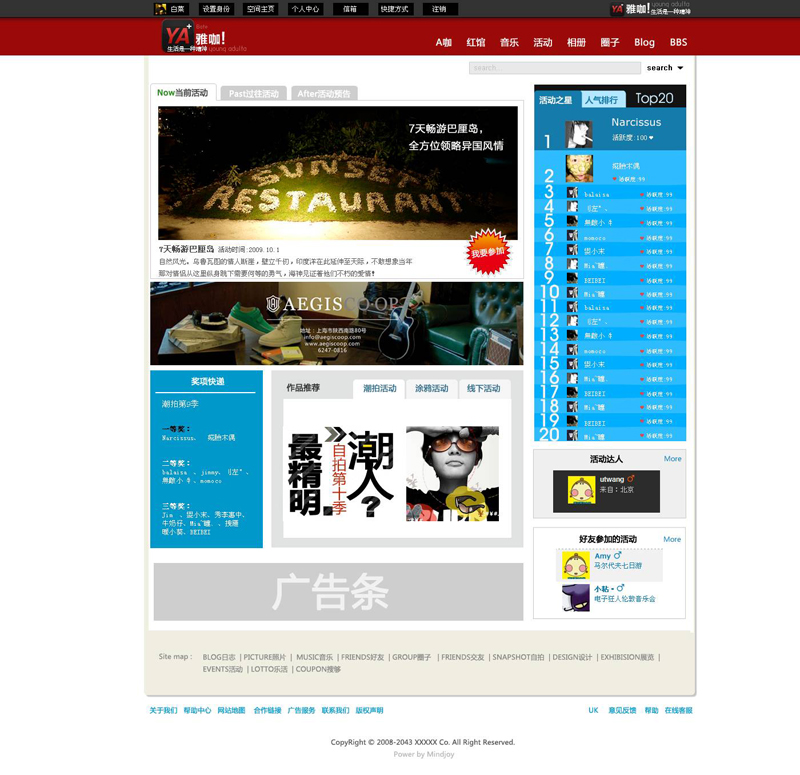
Task: Click Narcissus avatar in rank 1
Action: pos(578,135)
